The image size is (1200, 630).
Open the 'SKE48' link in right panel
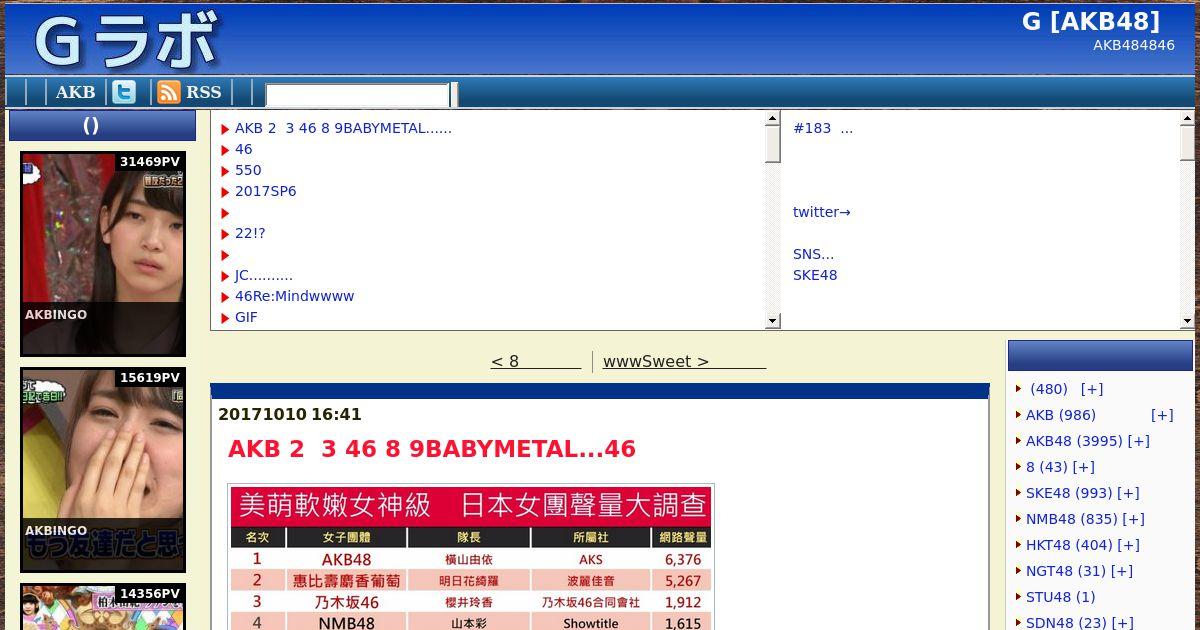(815, 275)
